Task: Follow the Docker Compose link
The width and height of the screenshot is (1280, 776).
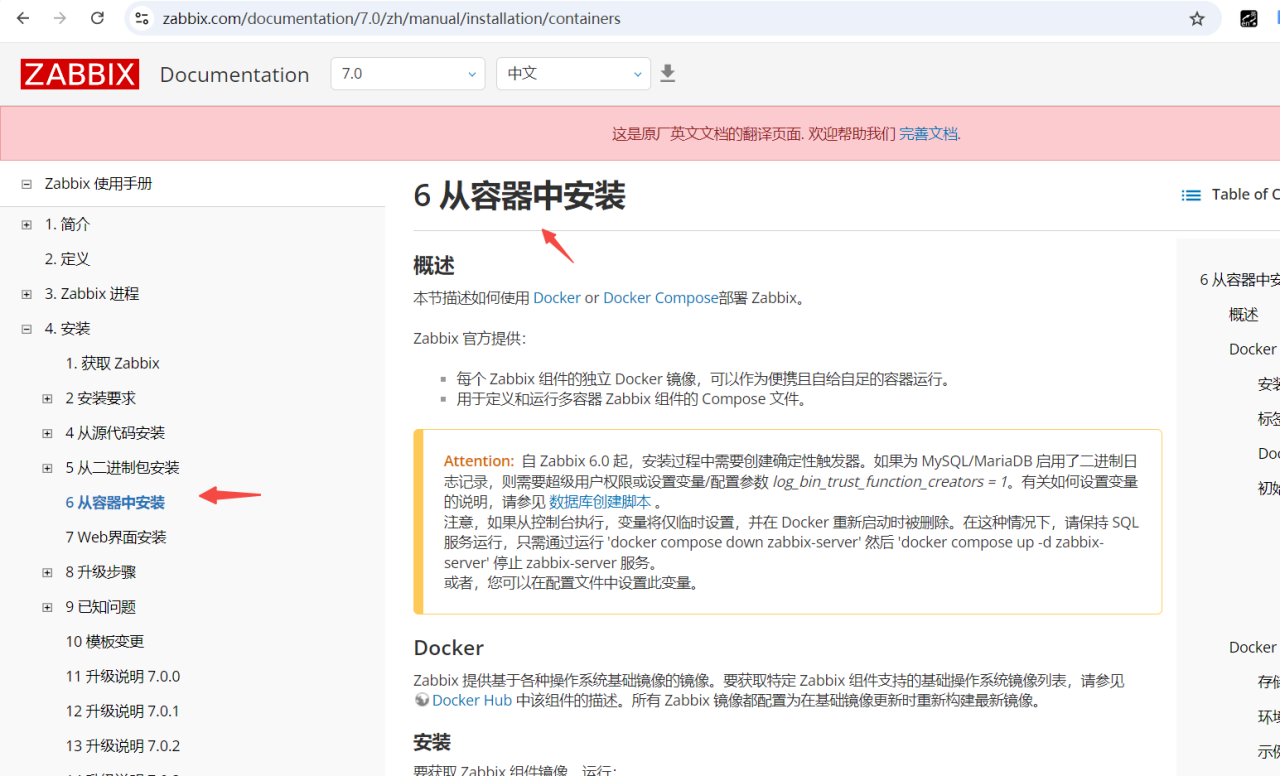Action: (x=661, y=298)
